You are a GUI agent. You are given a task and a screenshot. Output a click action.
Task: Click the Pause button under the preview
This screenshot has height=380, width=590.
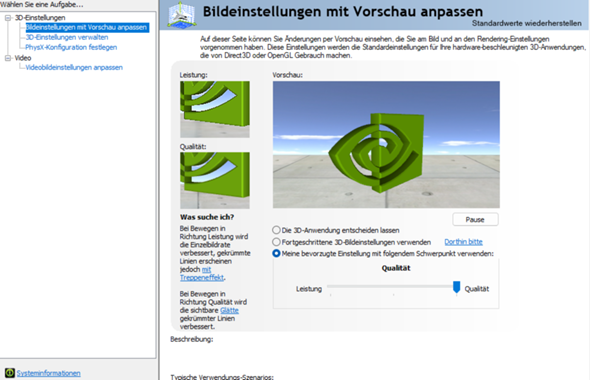(475, 219)
